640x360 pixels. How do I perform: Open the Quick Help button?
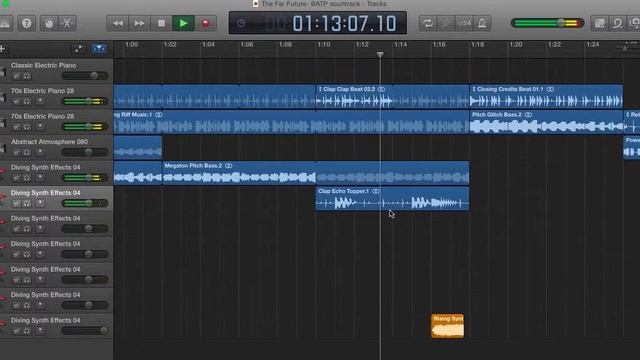27,23
